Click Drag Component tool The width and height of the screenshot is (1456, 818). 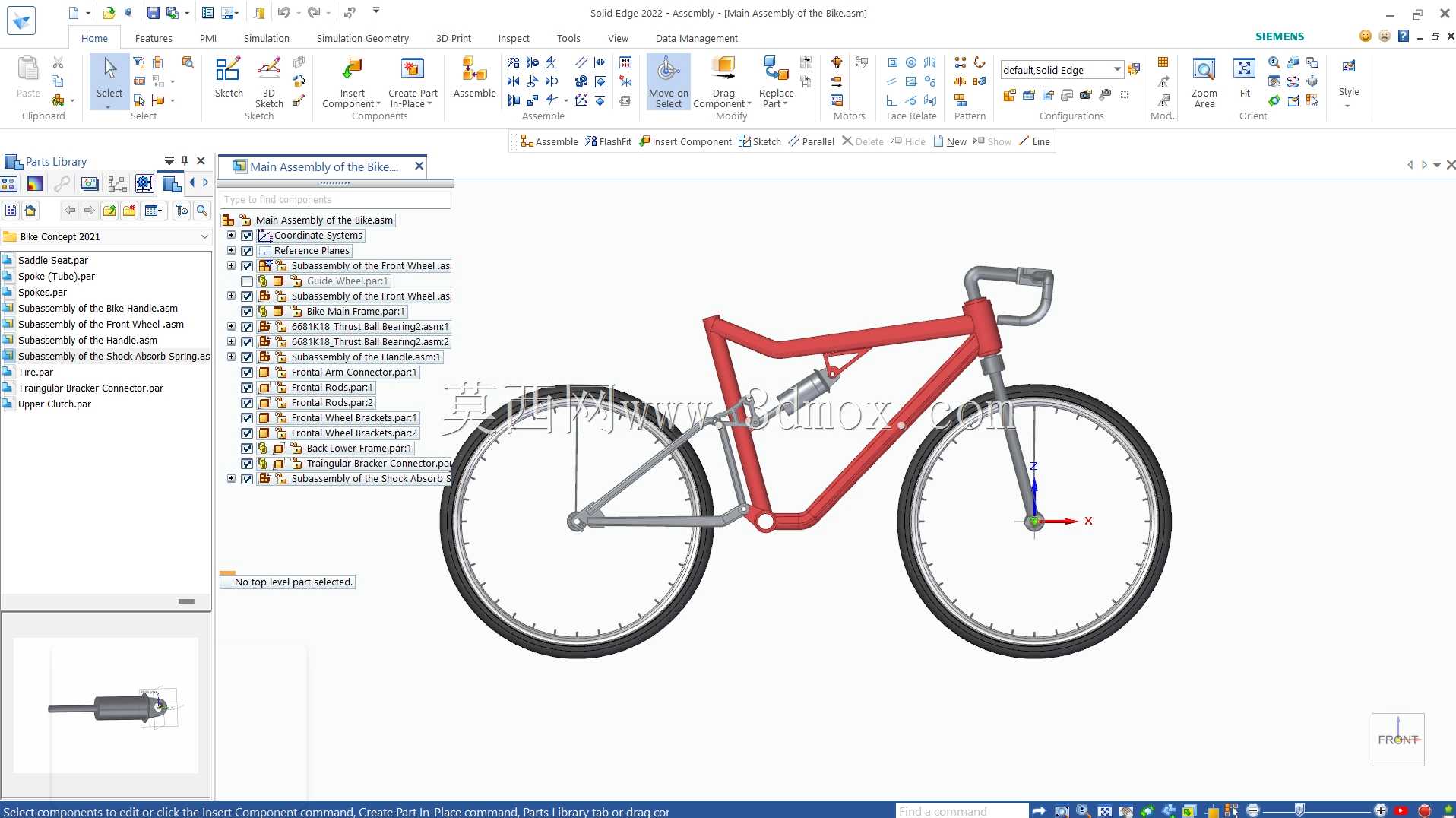(723, 82)
